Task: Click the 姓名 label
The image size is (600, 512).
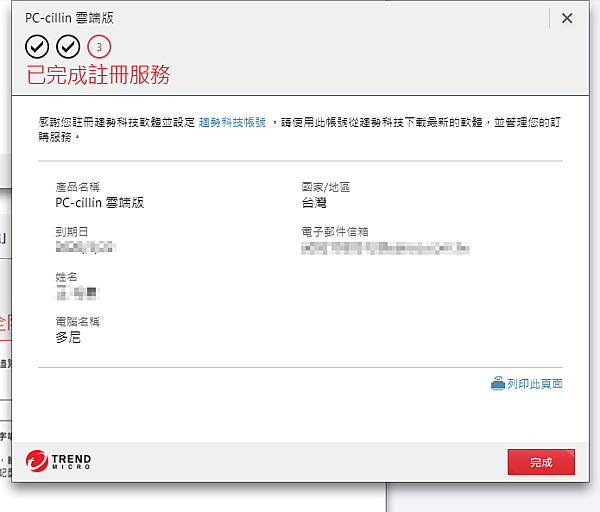Action: [67, 276]
